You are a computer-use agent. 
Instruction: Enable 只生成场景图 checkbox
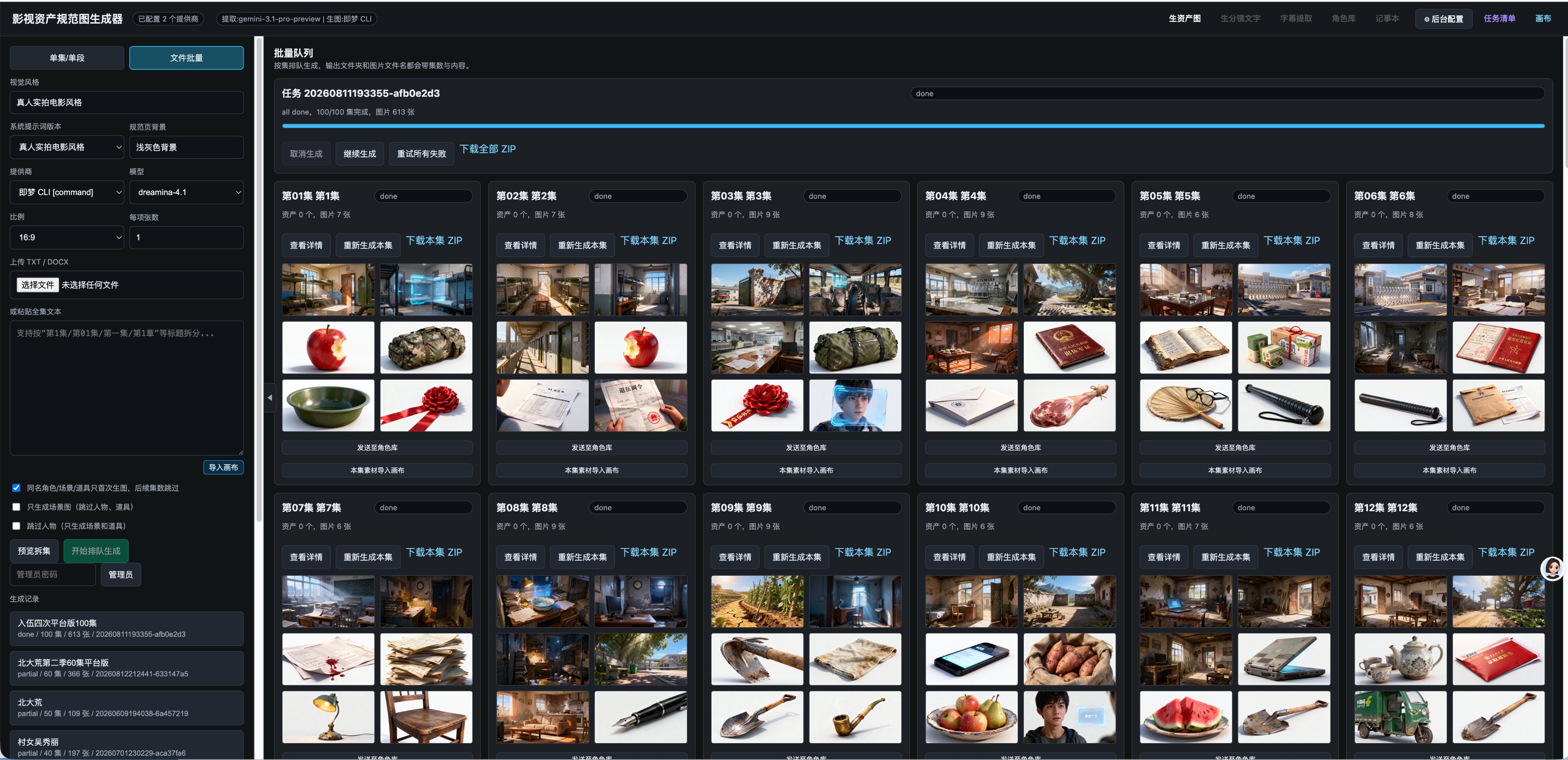point(17,507)
